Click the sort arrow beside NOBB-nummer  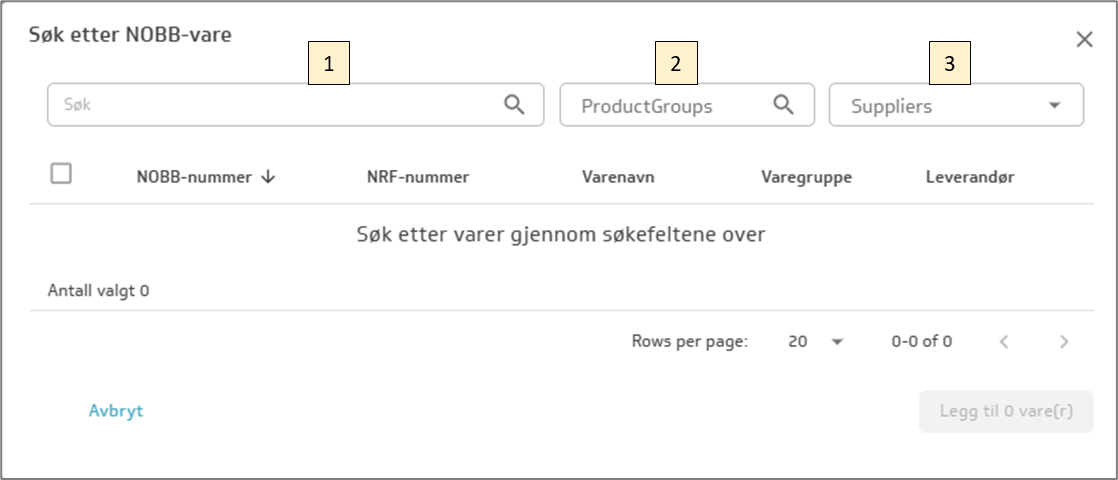coord(268,177)
